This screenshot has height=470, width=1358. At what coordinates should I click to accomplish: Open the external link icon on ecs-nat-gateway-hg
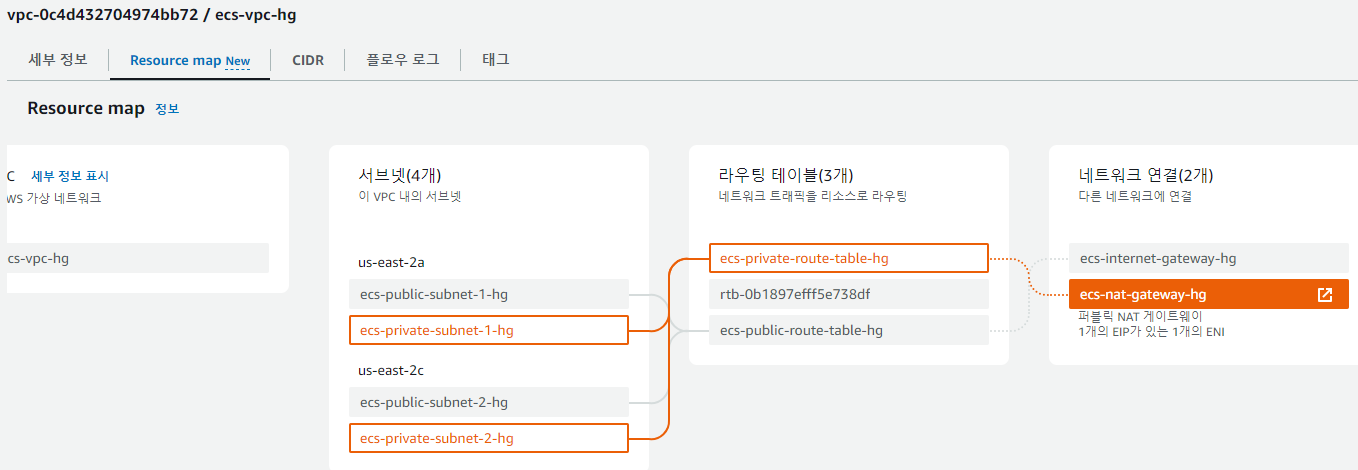pyautogui.click(x=1324, y=294)
